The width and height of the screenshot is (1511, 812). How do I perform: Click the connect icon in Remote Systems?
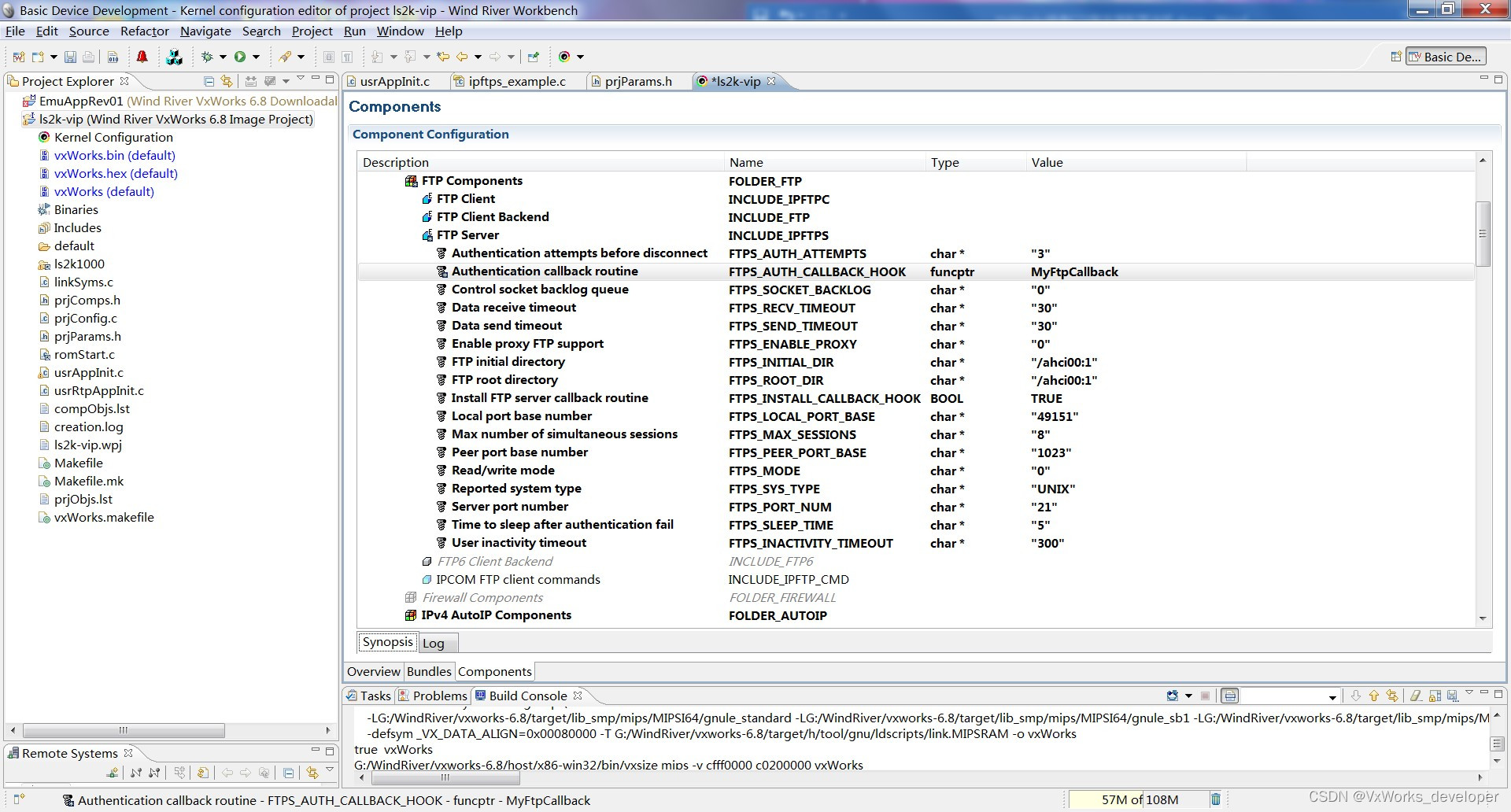coord(136,773)
